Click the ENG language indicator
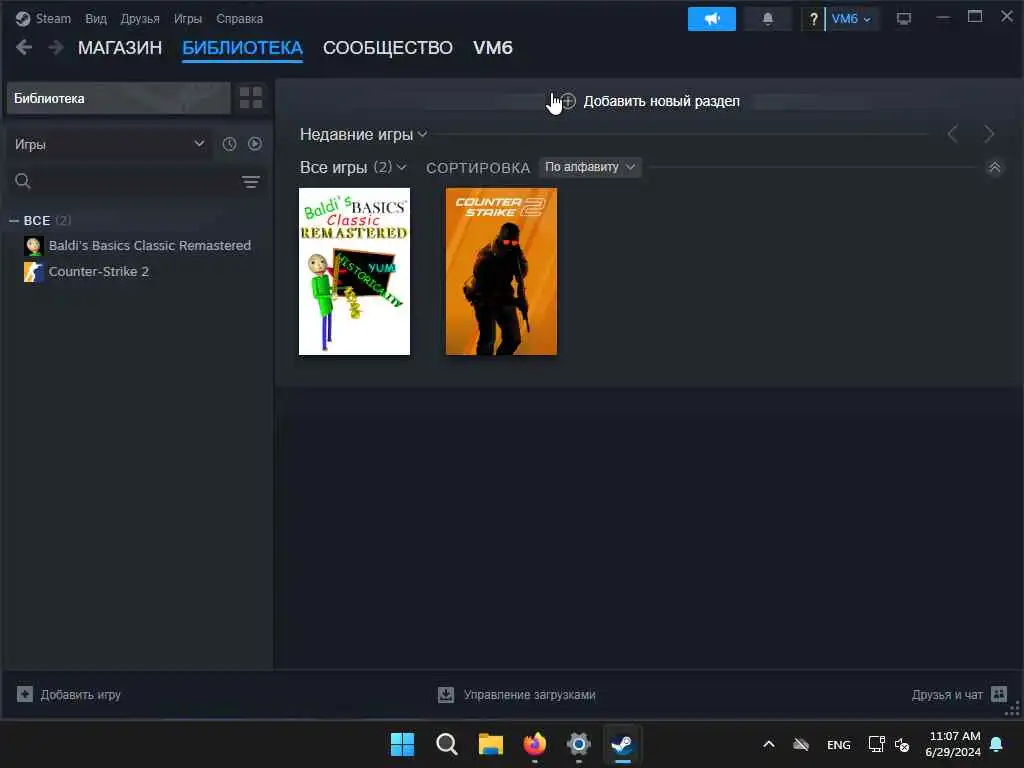 tap(839, 744)
